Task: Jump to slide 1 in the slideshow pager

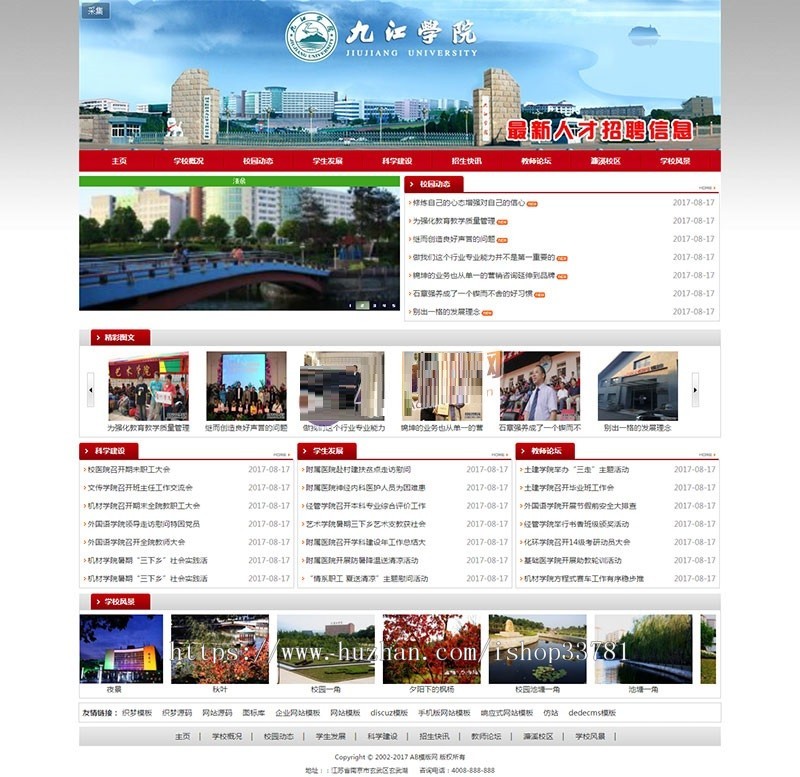Action: tap(350, 306)
